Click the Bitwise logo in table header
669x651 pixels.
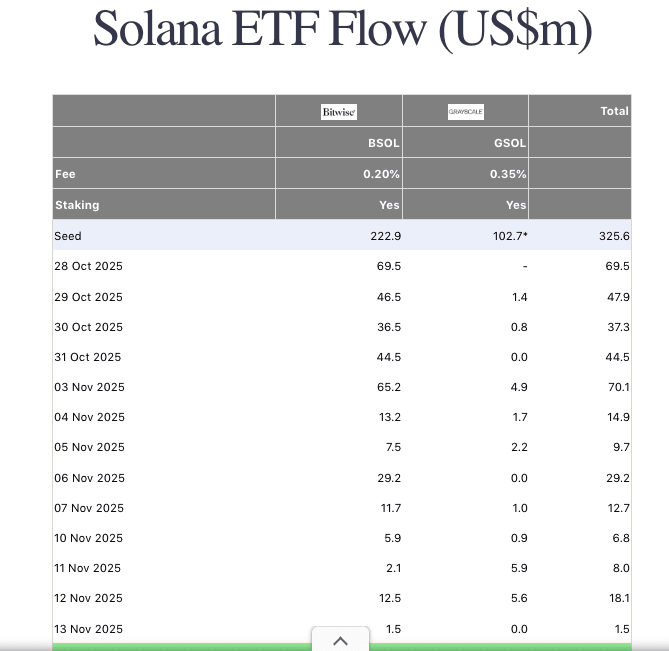(338, 112)
